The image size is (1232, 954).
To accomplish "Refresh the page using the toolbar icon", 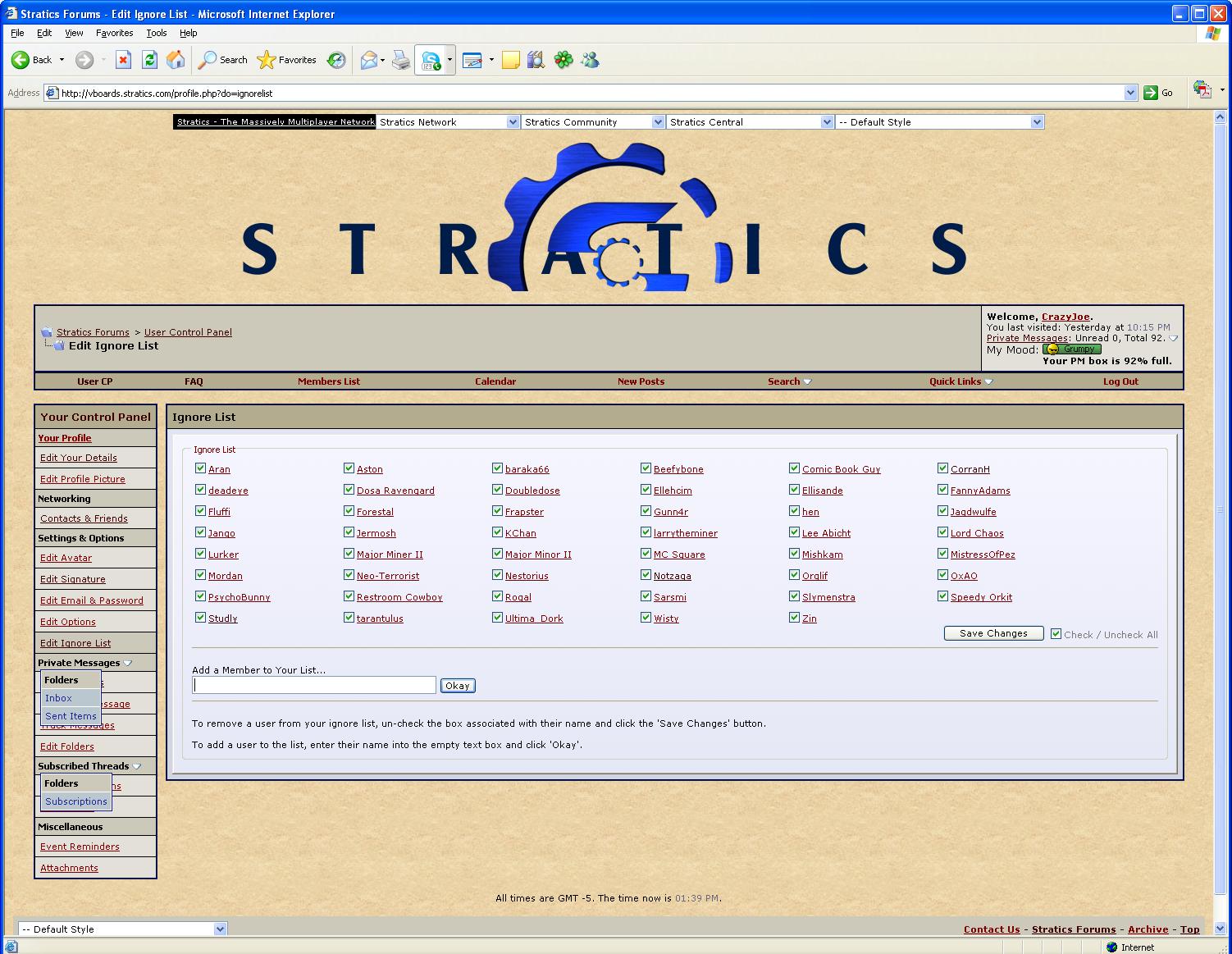I will point(149,60).
